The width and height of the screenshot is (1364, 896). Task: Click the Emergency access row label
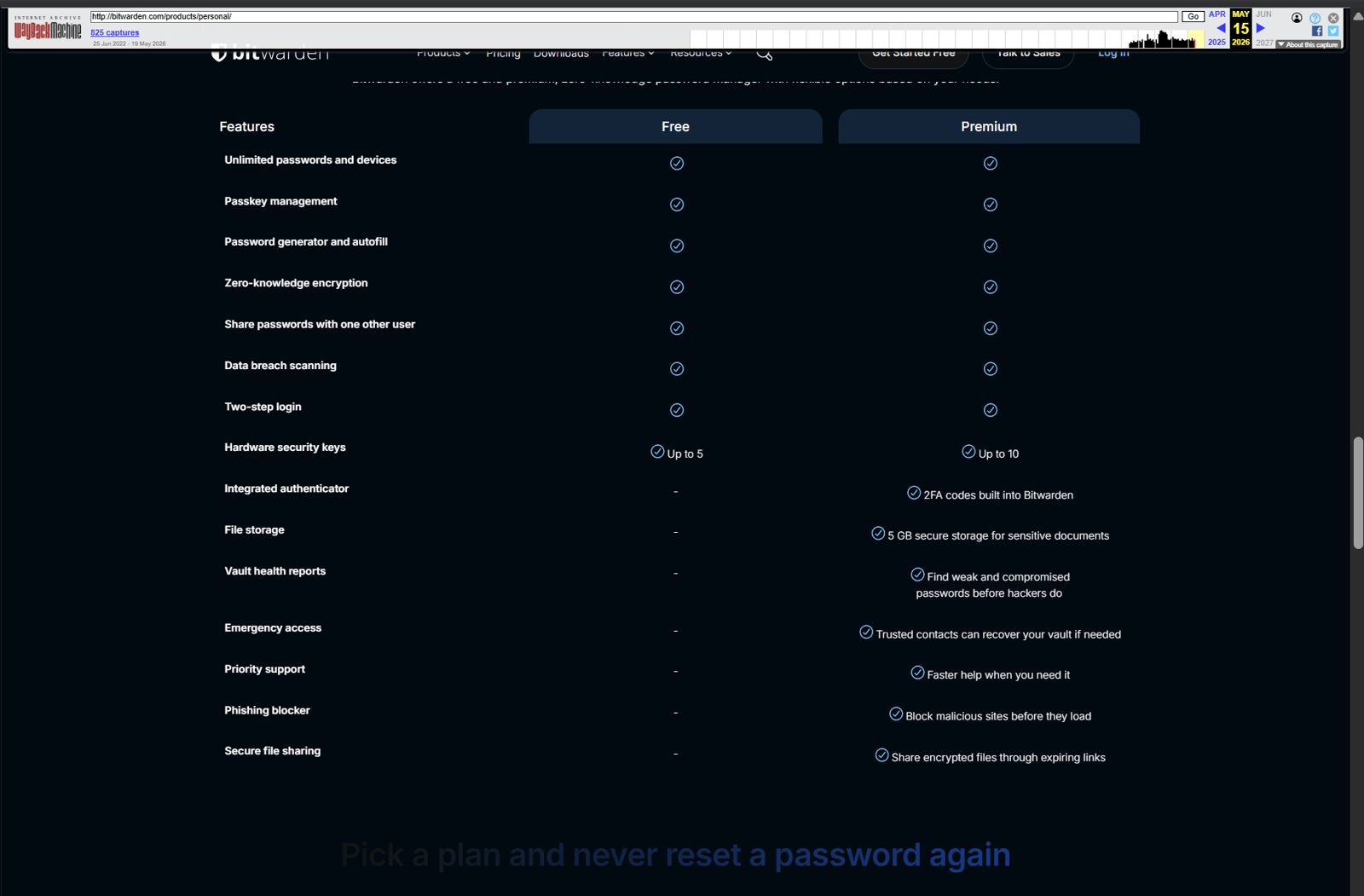[273, 627]
